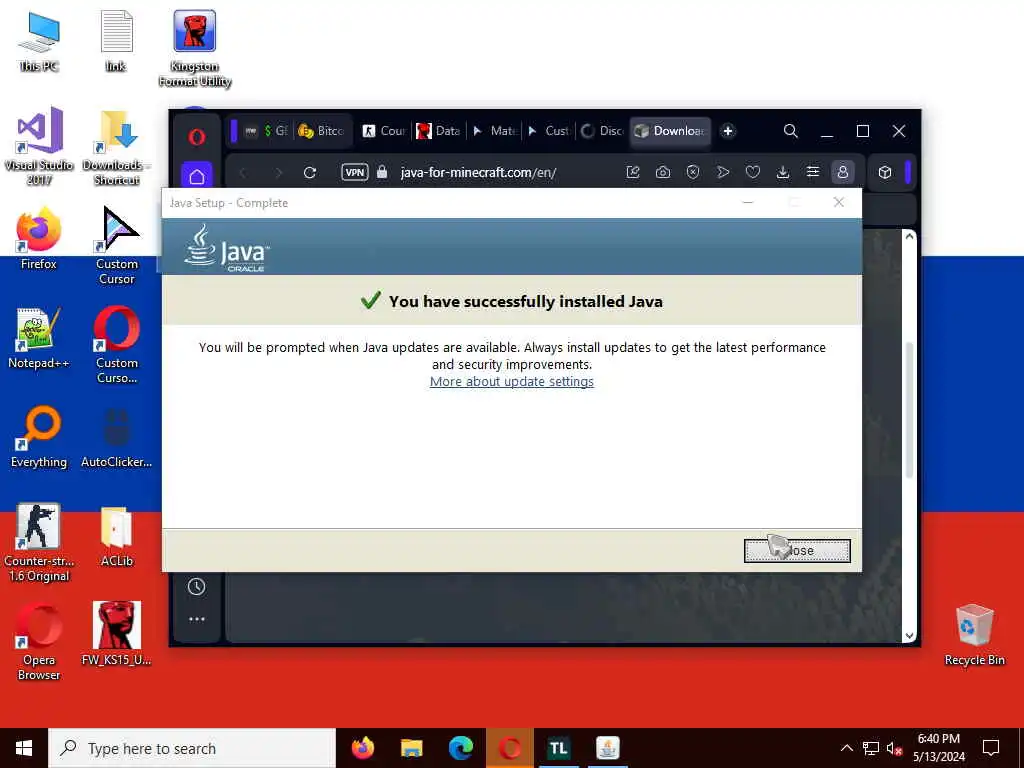1024x768 pixels.
Task: Open the downloads icon in Opera toolbar
Action: (782, 172)
